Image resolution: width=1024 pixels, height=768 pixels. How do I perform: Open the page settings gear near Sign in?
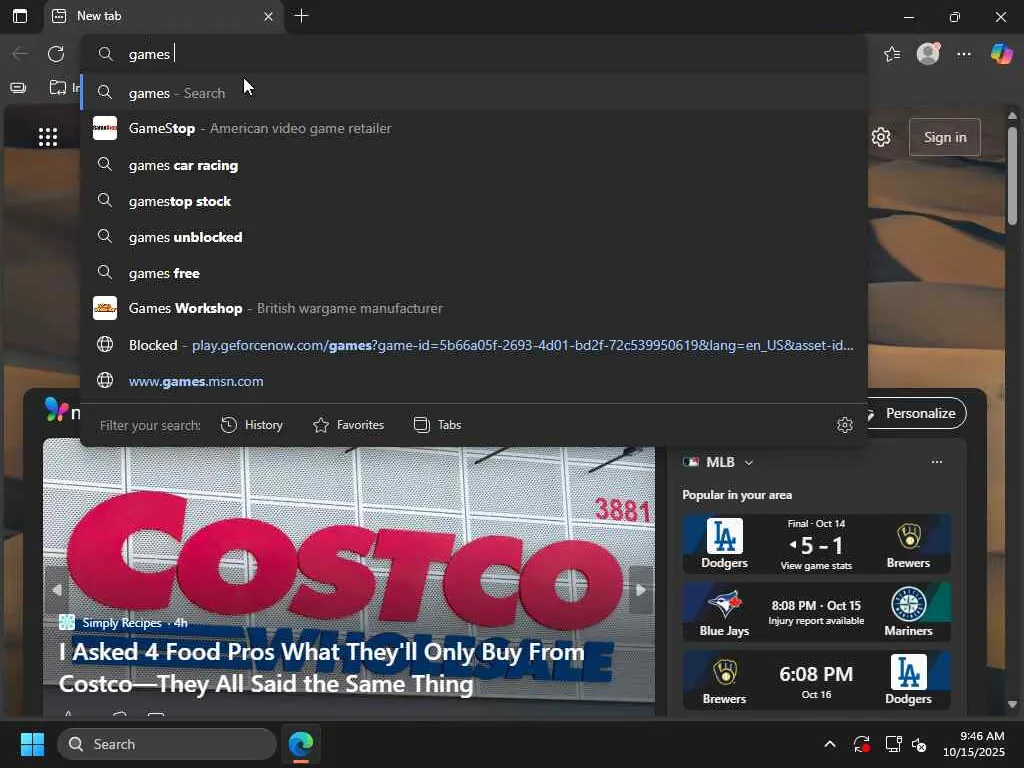pyautogui.click(x=881, y=137)
